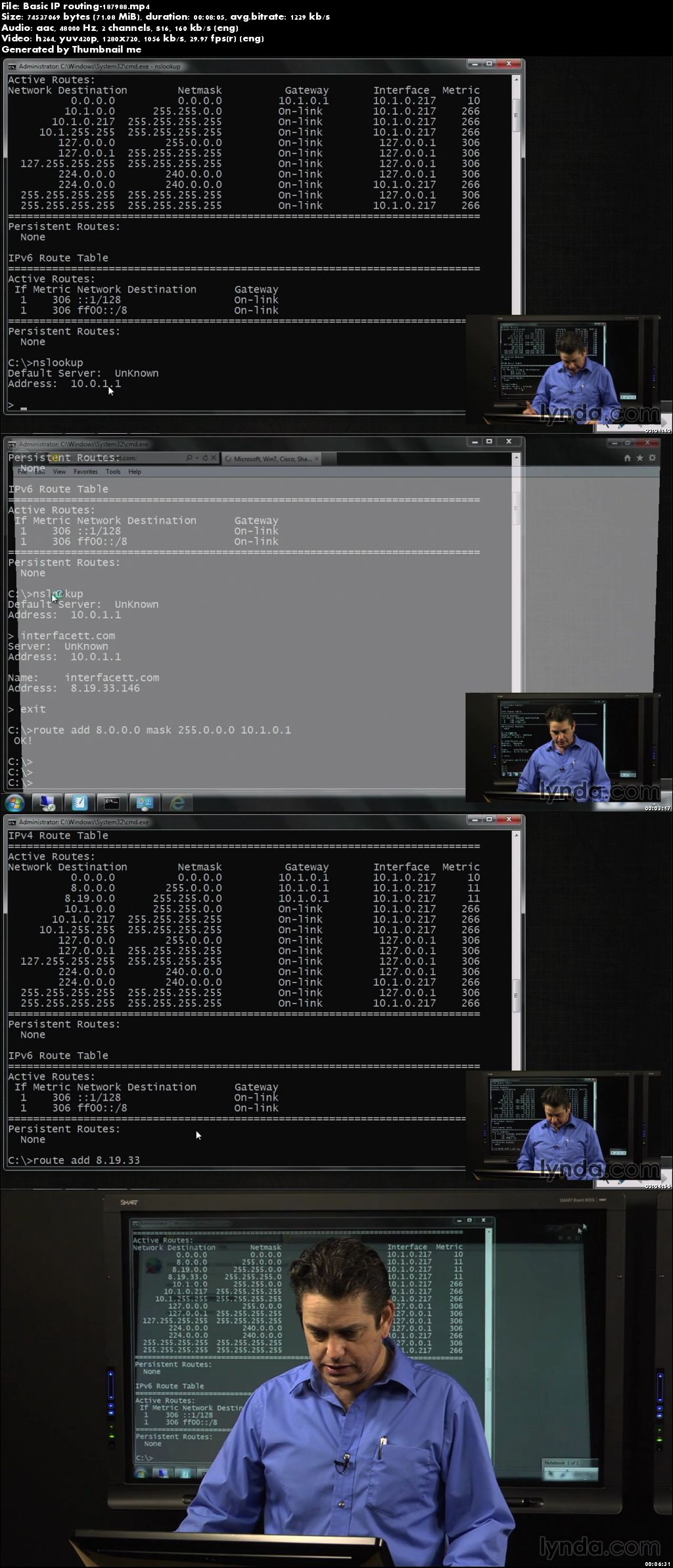Open the Internet Explorer Tools gear icon
Screen dimensions: 673x1568
point(652,458)
